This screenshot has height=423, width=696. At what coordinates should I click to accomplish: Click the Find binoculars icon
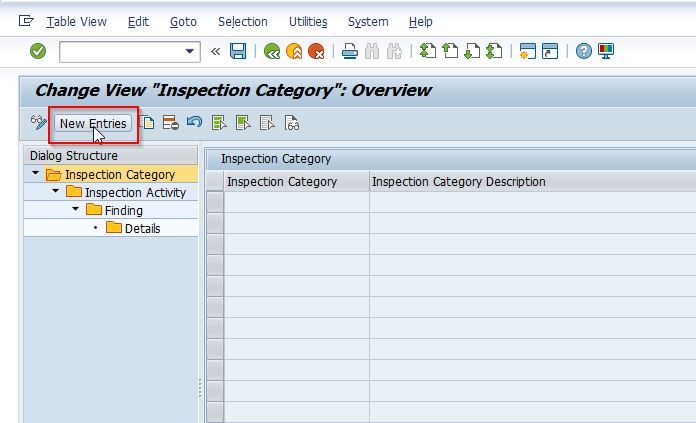tap(372, 51)
